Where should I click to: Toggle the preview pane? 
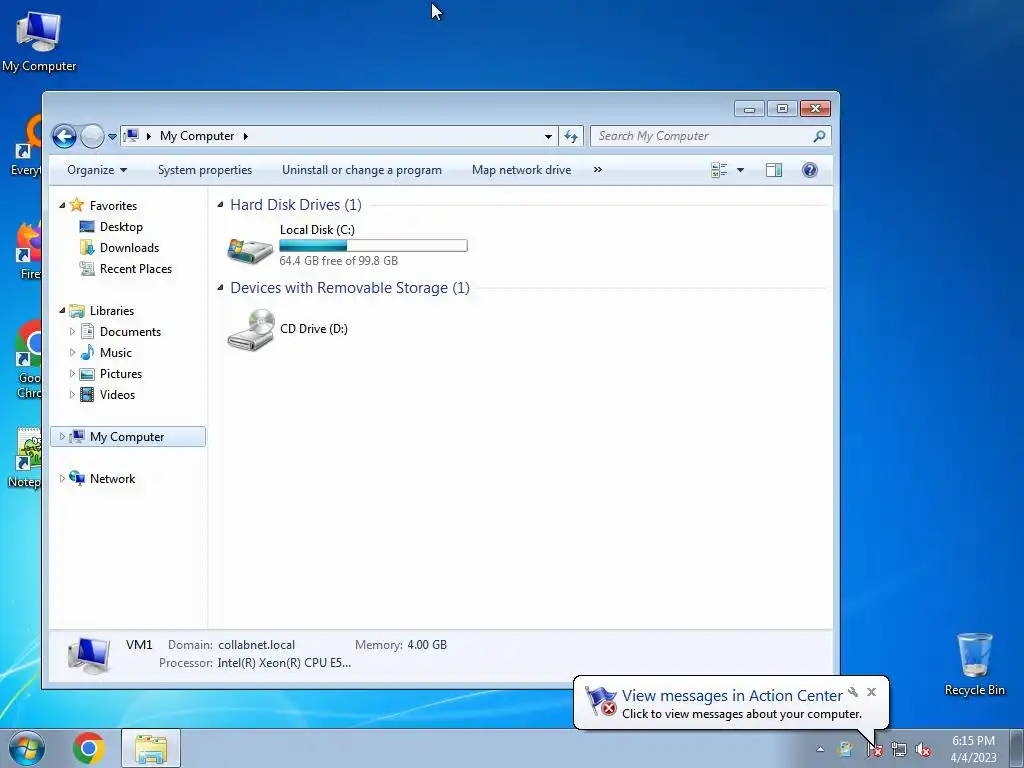pos(774,170)
